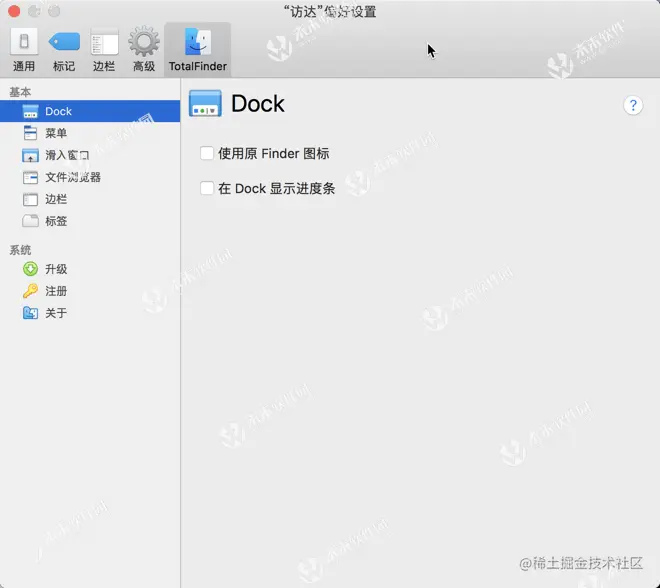Open the 高级 (Advanced) gear tab
660x588 pixels.
pos(144,50)
